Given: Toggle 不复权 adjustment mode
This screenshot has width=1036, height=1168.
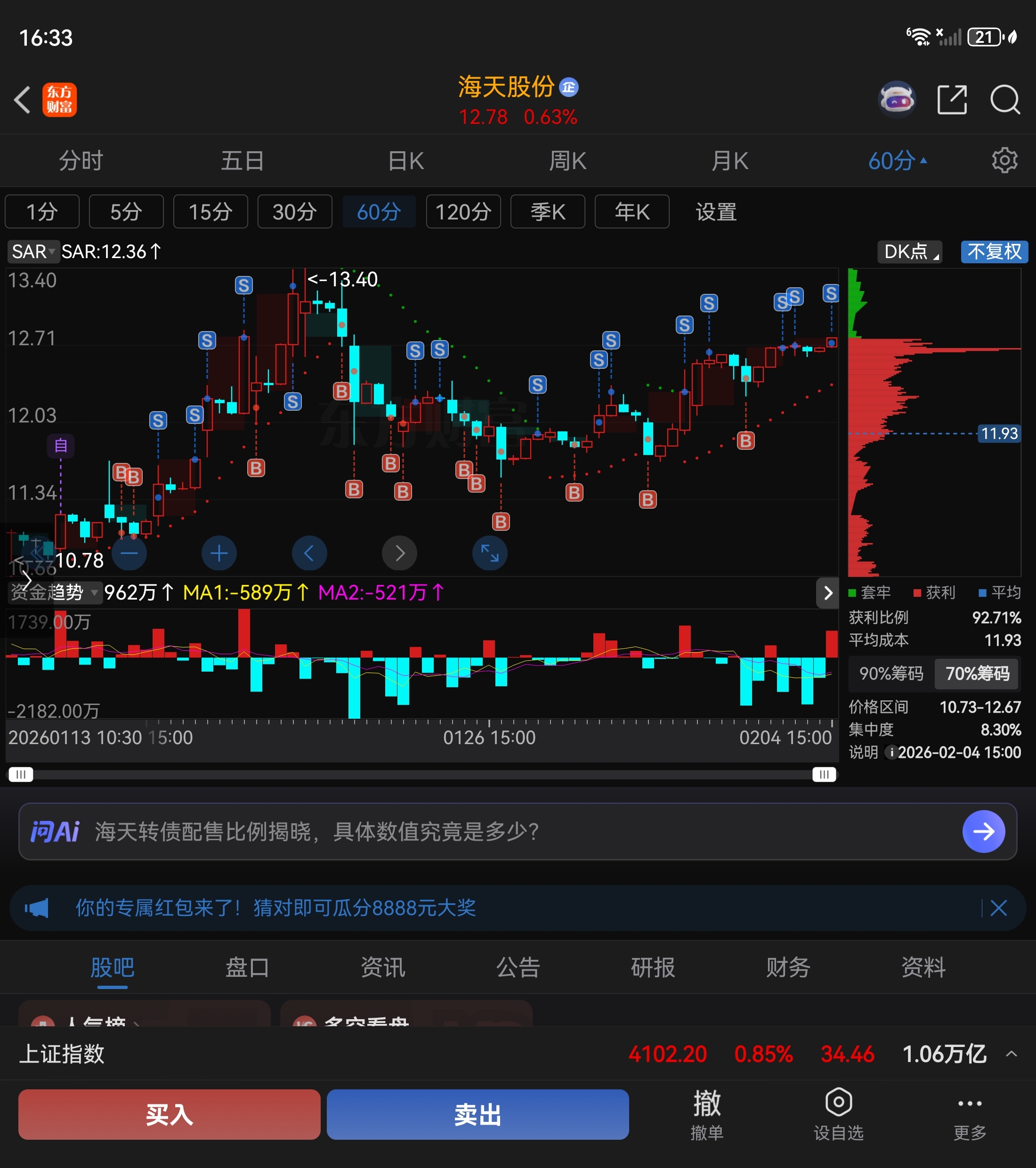Looking at the screenshot, I should pos(994,251).
